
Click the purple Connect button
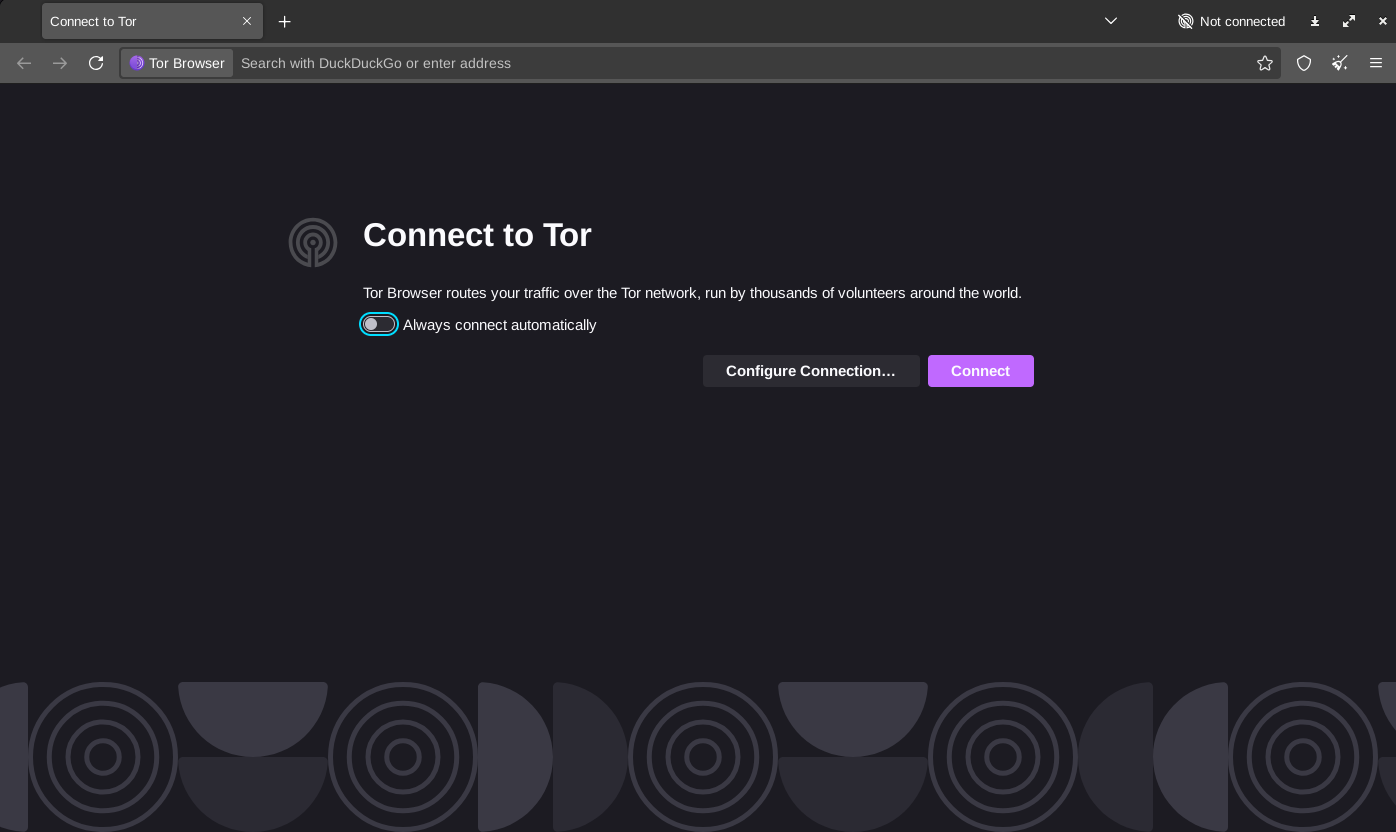[x=981, y=371]
